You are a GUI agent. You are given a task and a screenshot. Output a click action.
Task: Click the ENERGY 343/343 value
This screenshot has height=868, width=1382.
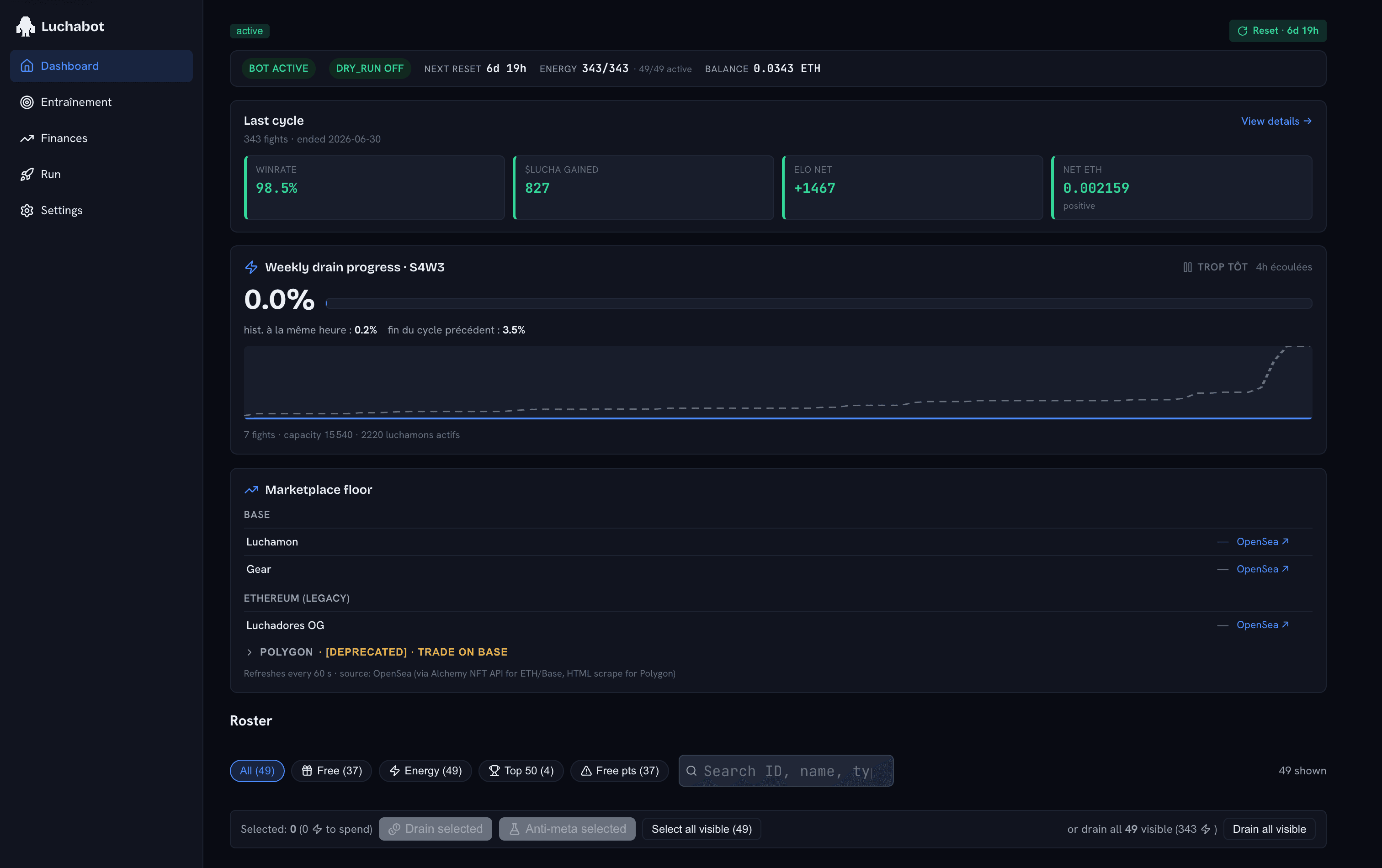point(605,68)
